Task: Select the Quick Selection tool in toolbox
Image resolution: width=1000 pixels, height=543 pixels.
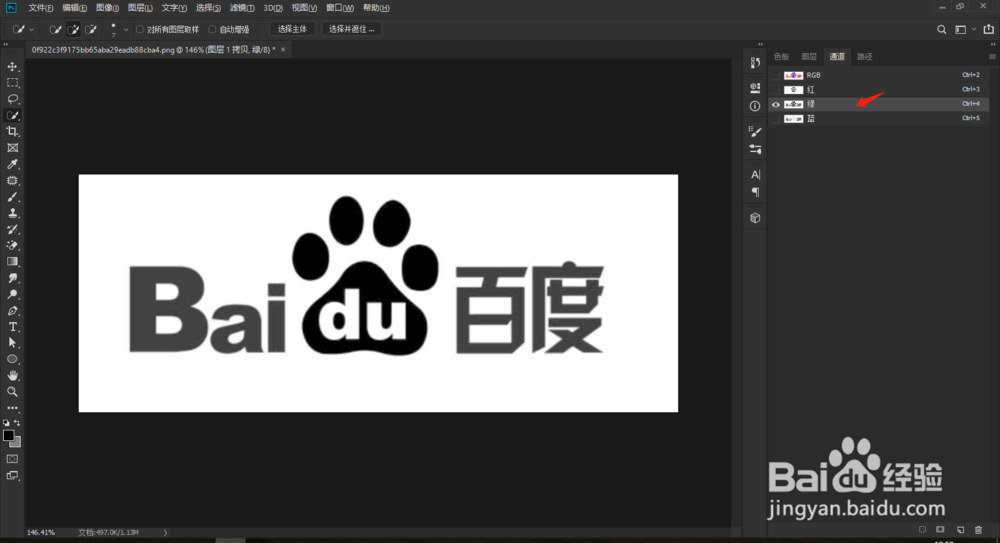Action: click(x=12, y=115)
